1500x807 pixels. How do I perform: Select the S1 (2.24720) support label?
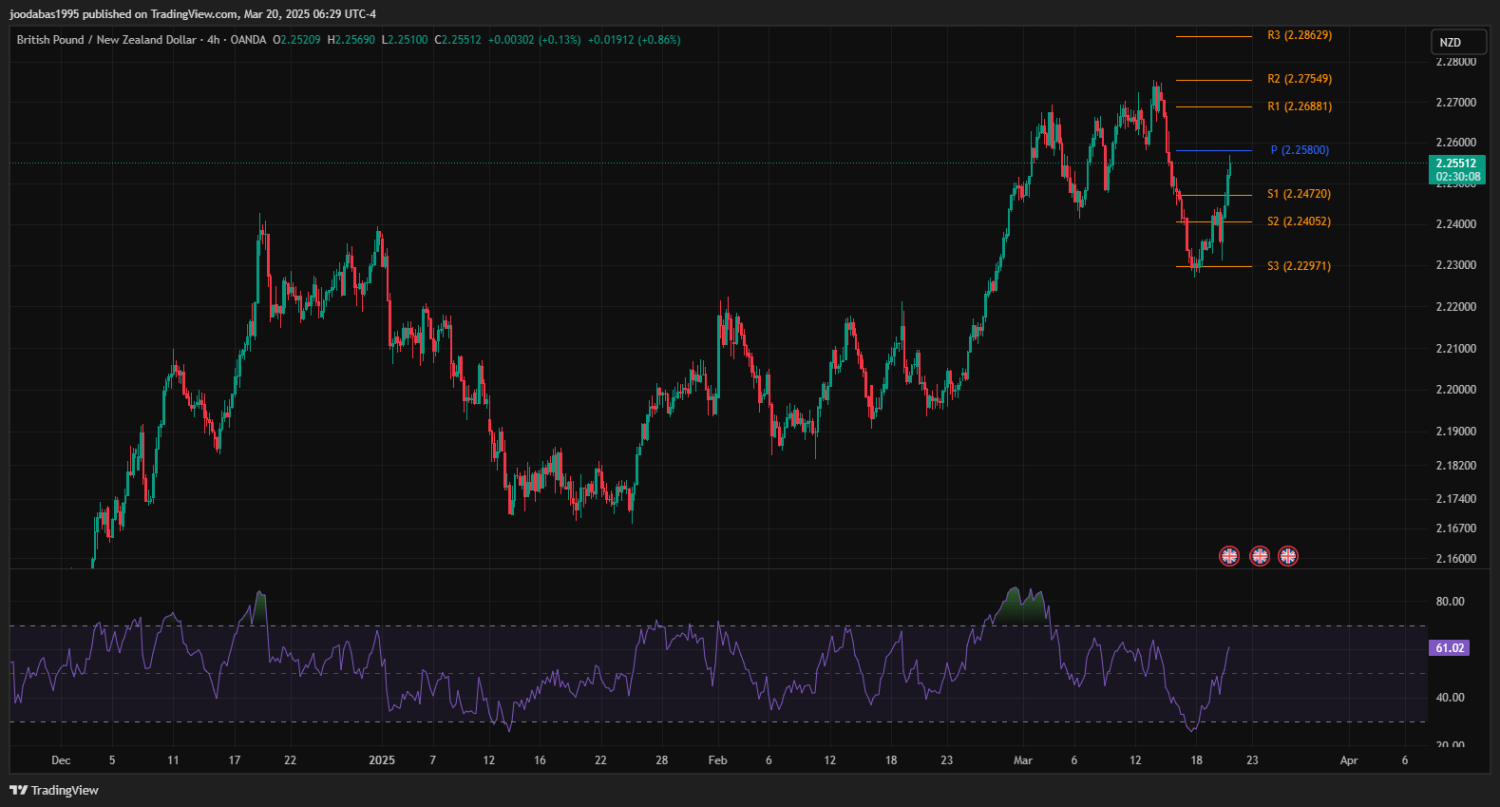tap(1299, 193)
